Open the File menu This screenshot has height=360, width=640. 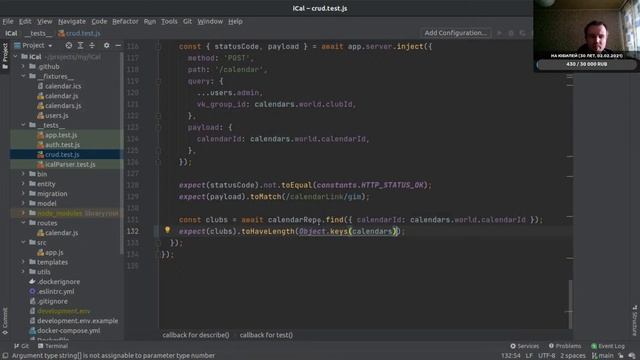8,21
